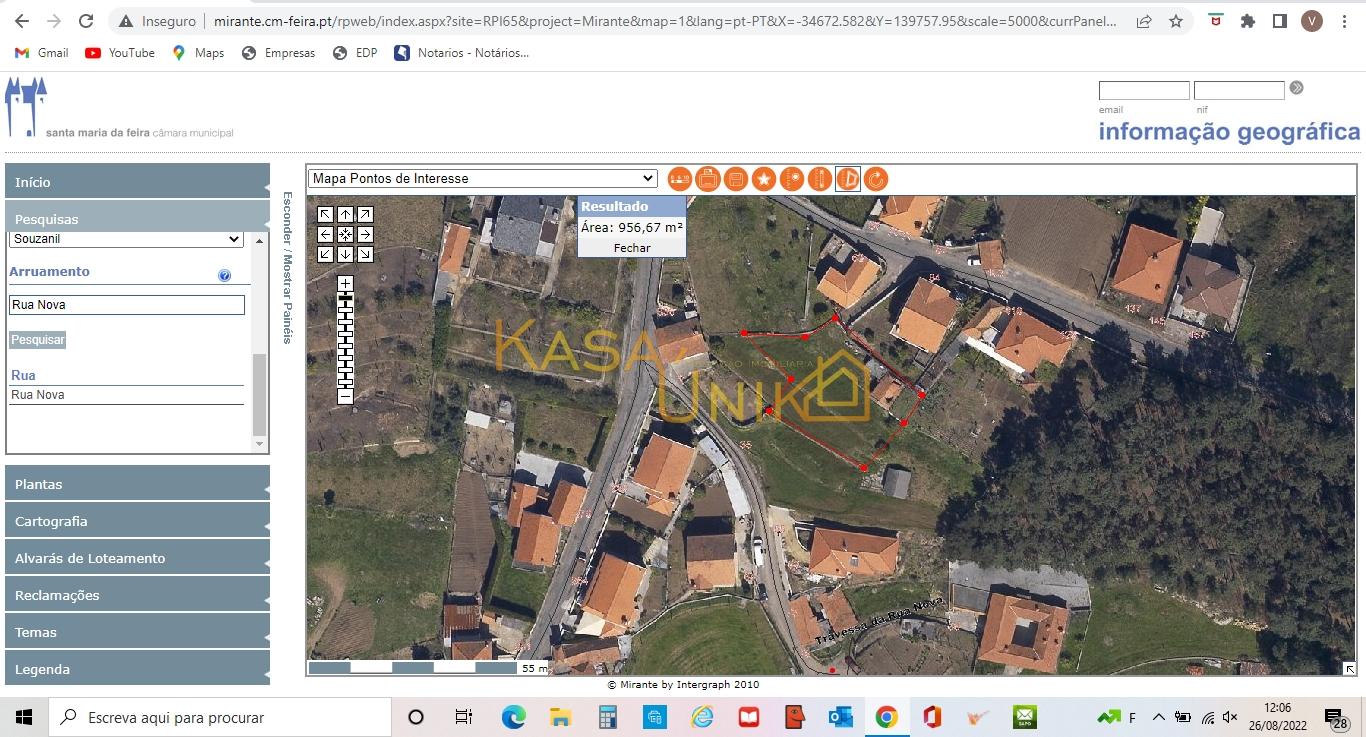Open the Souzanil parish dropdown
Screen dimensions: 1366x737
126,239
